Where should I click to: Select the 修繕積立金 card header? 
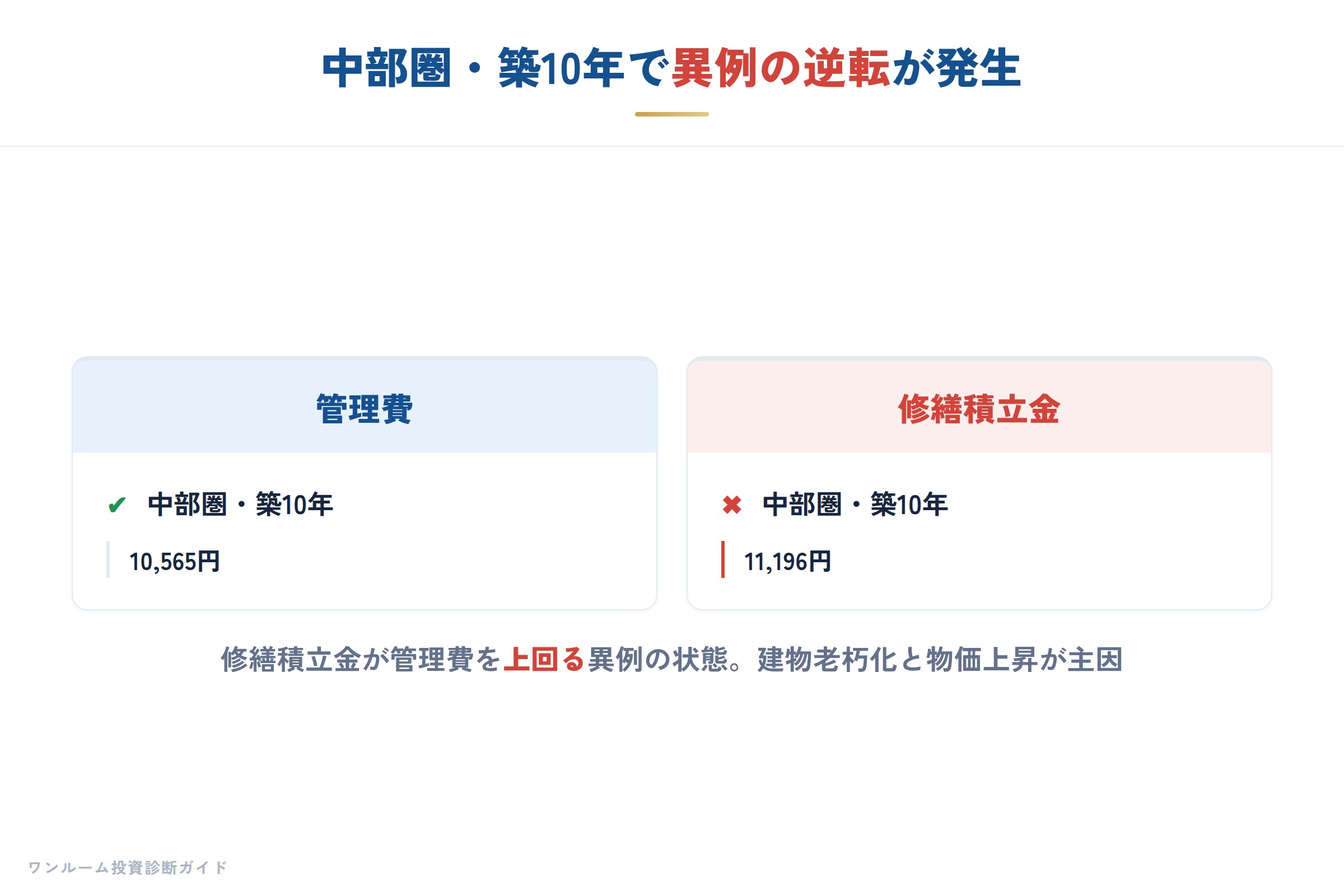click(979, 405)
